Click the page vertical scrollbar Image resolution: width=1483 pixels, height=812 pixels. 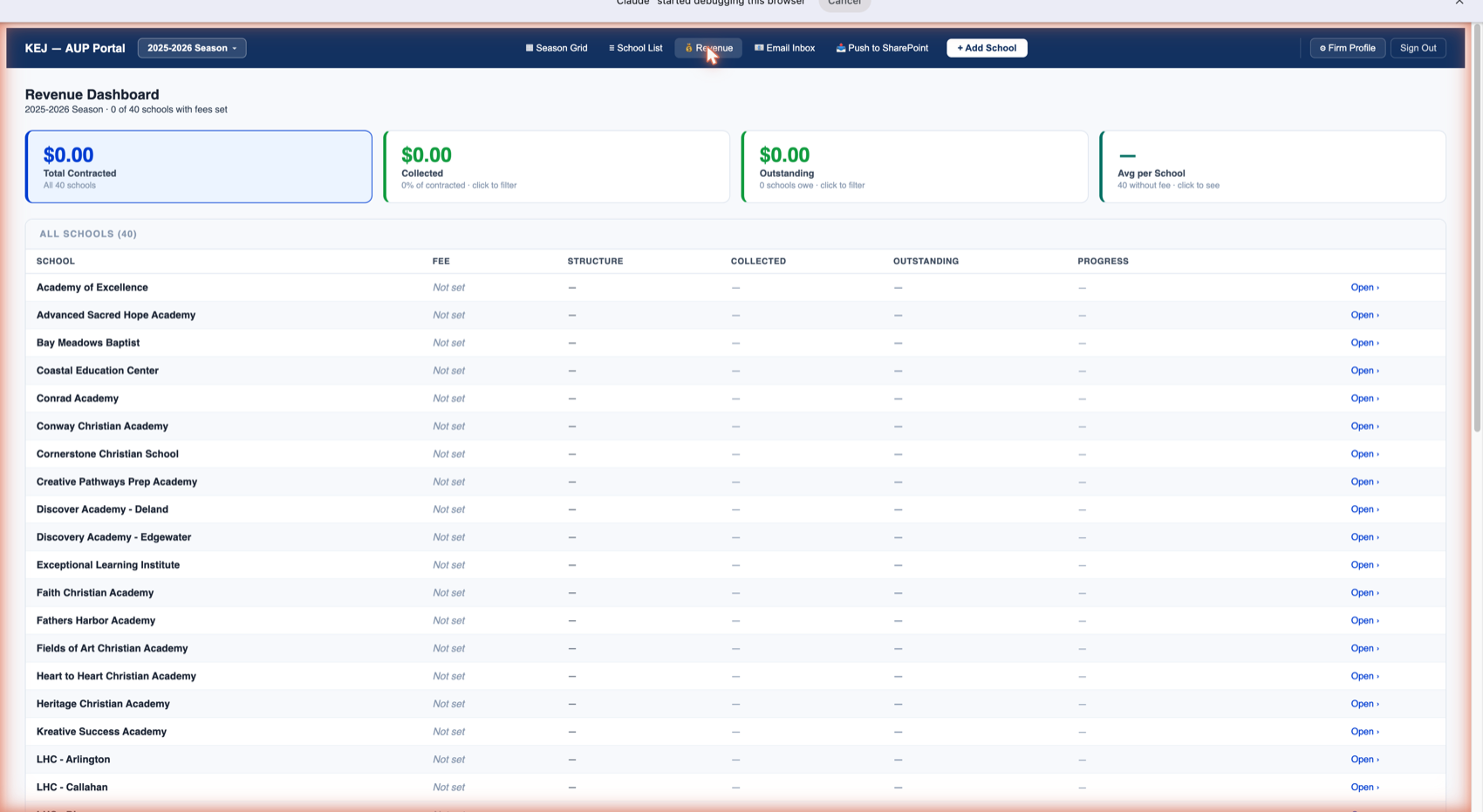coord(1476,227)
